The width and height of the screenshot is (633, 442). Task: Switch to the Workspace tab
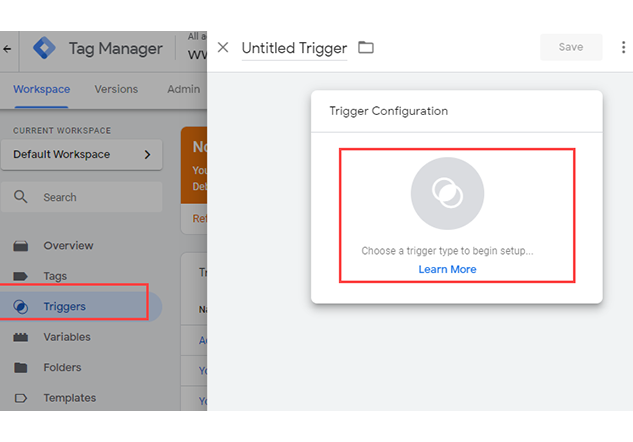tap(42, 89)
